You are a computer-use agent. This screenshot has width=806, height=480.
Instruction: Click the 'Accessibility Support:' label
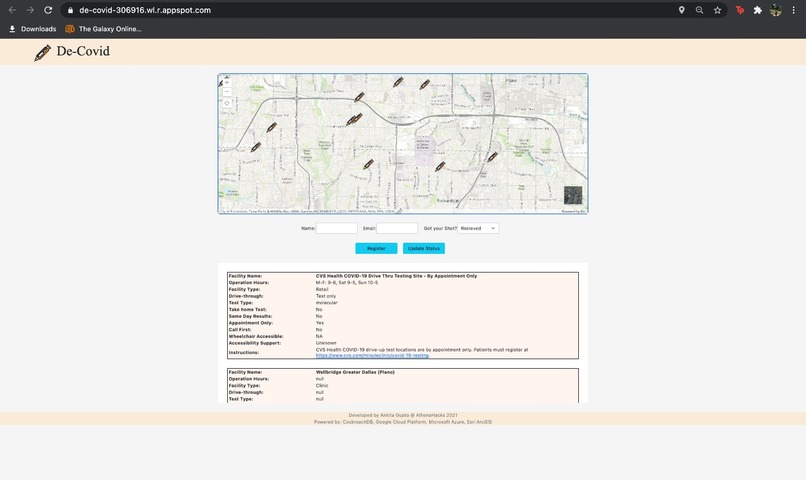click(x=255, y=343)
